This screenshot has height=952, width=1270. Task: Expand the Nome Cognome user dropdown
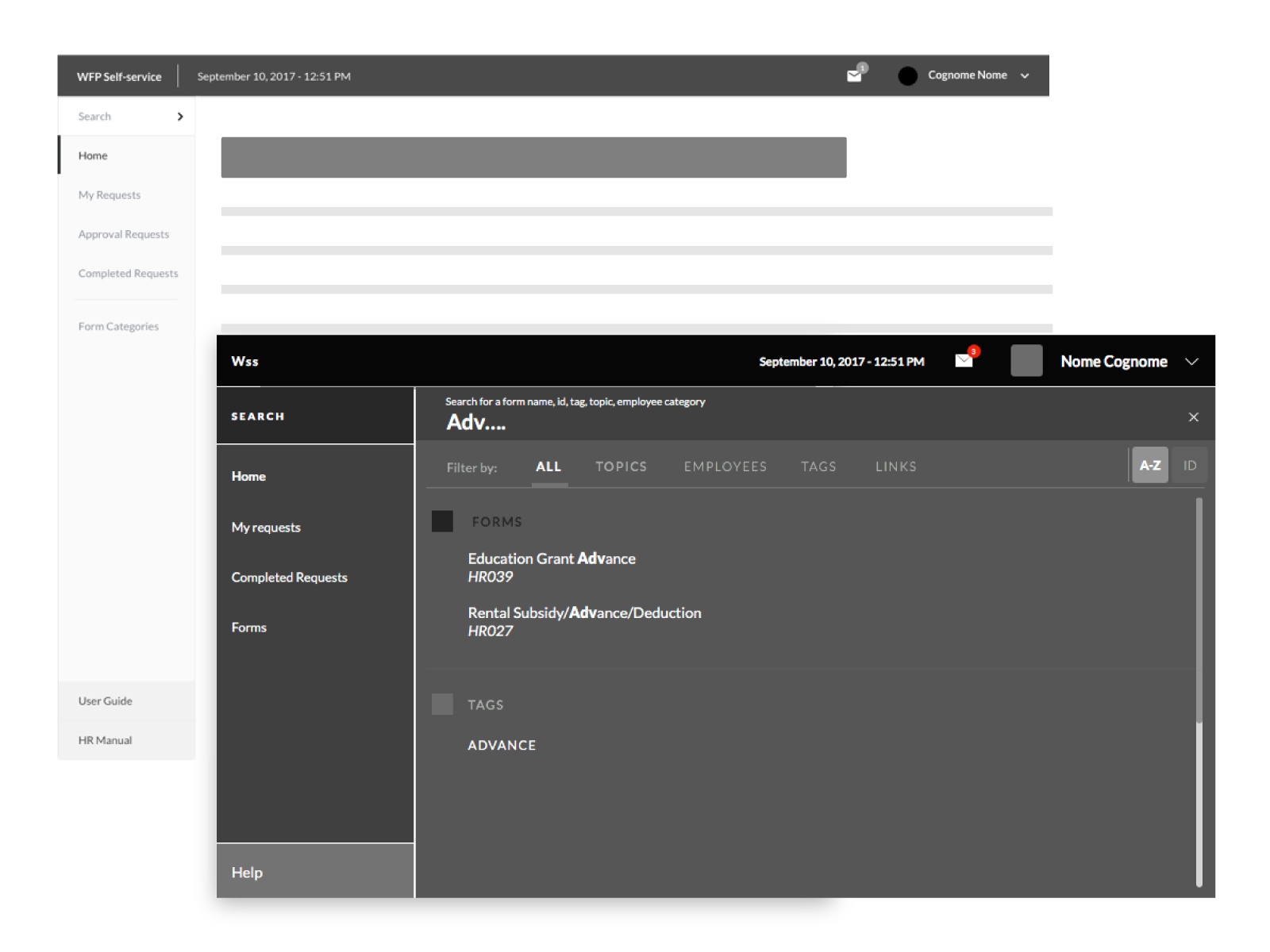pos(1191,362)
